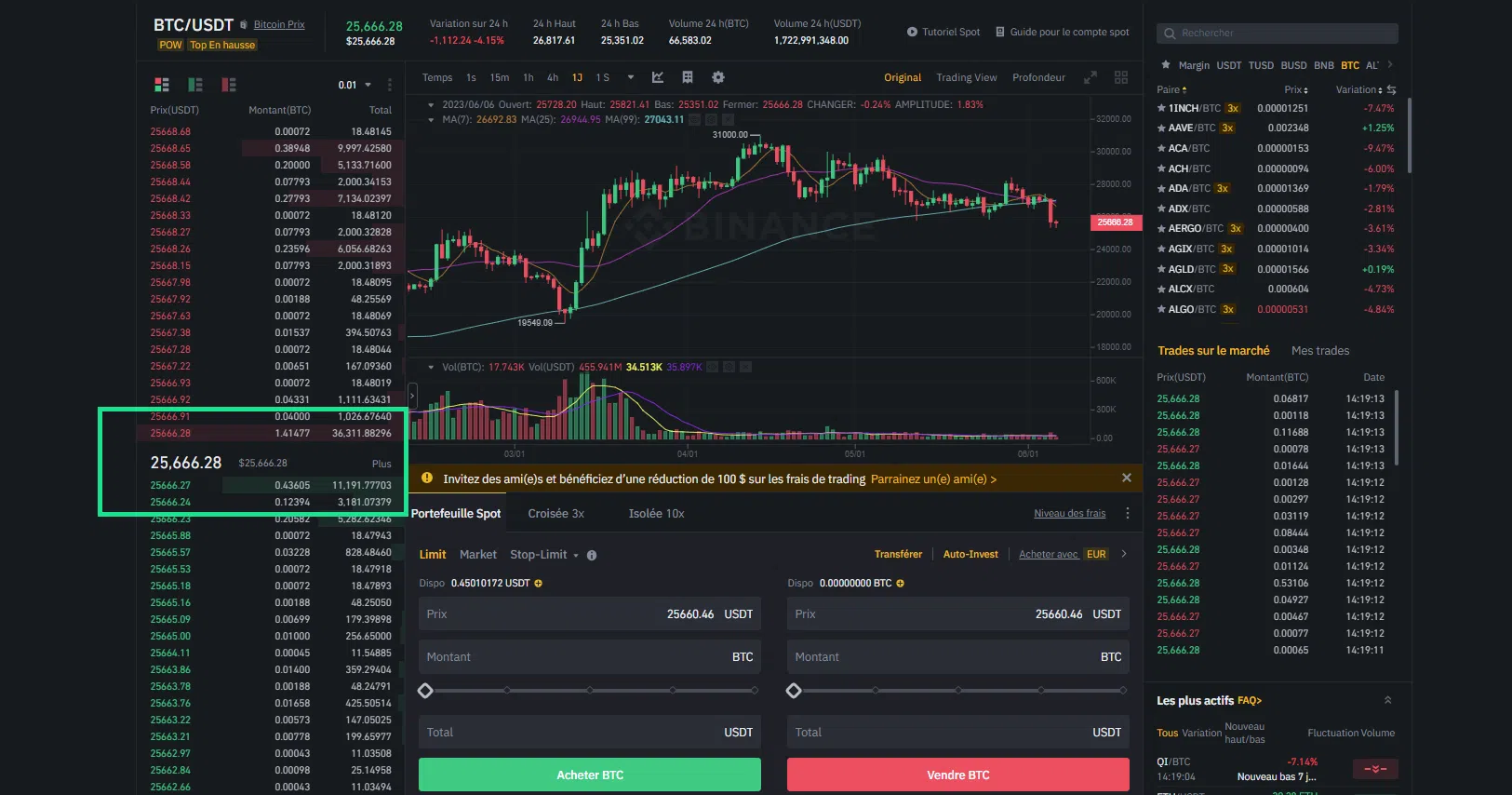This screenshot has height=795, width=1512.
Task: Click the swap arrows icon beside Variation
Action: [1391, 90]
